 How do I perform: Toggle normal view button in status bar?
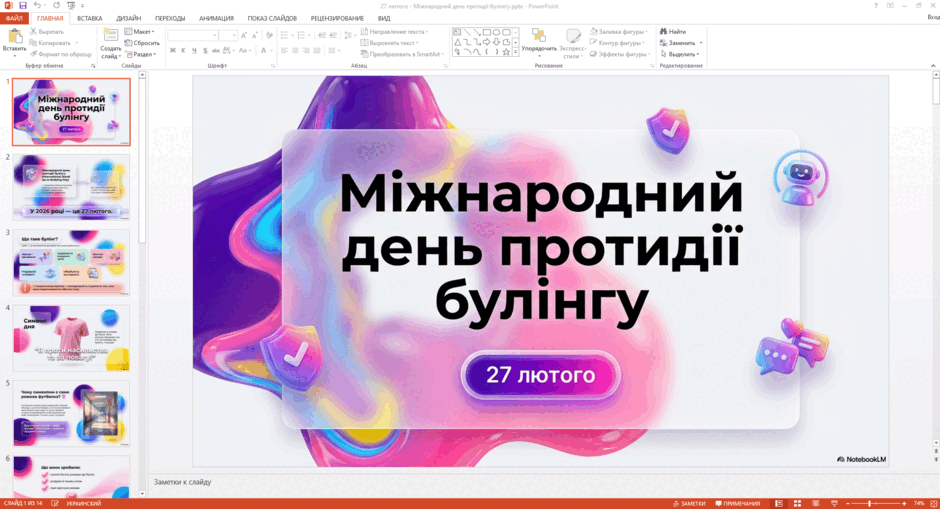pos(779,504)
